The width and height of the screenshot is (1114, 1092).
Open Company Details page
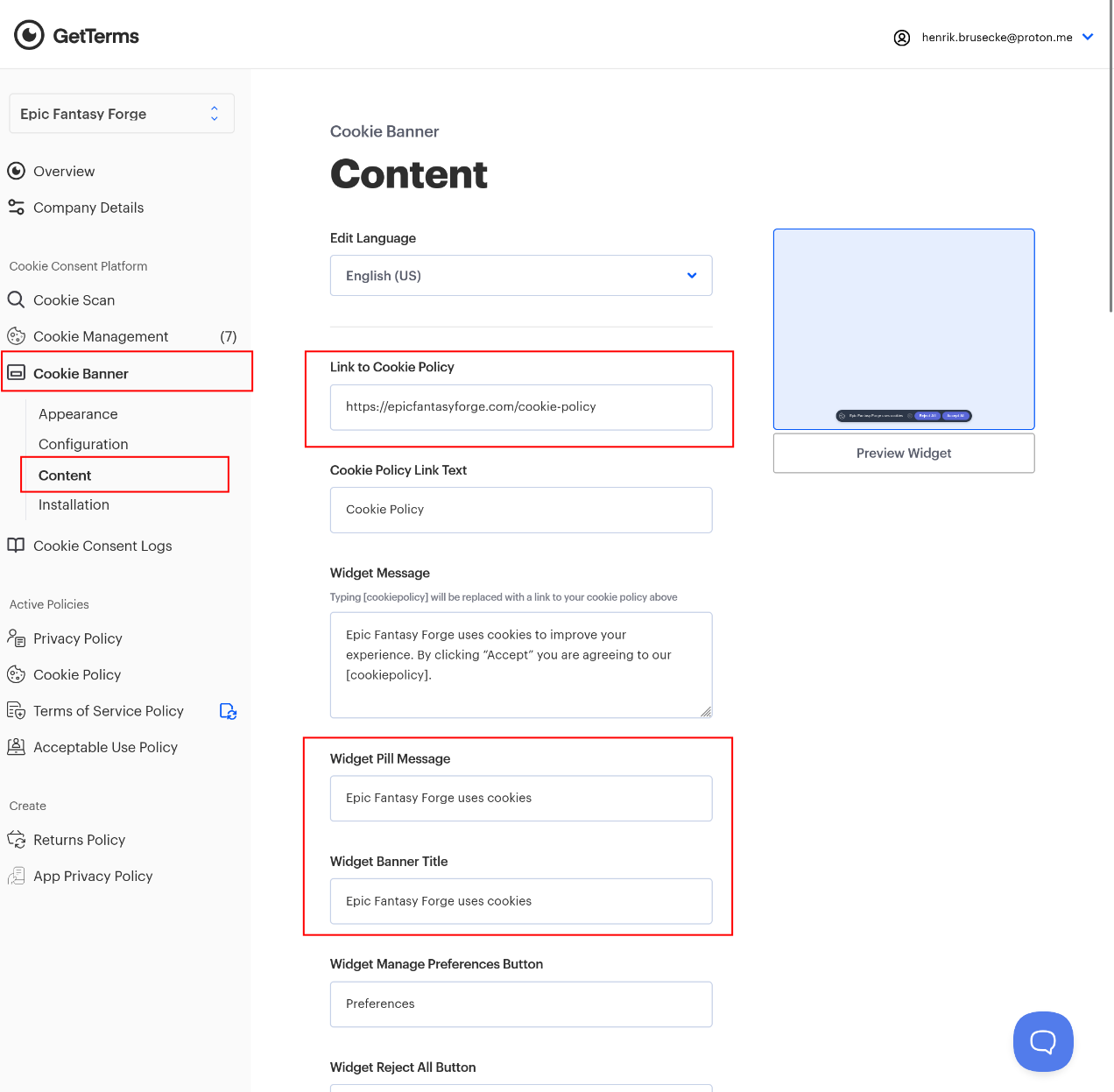[88, 208]
